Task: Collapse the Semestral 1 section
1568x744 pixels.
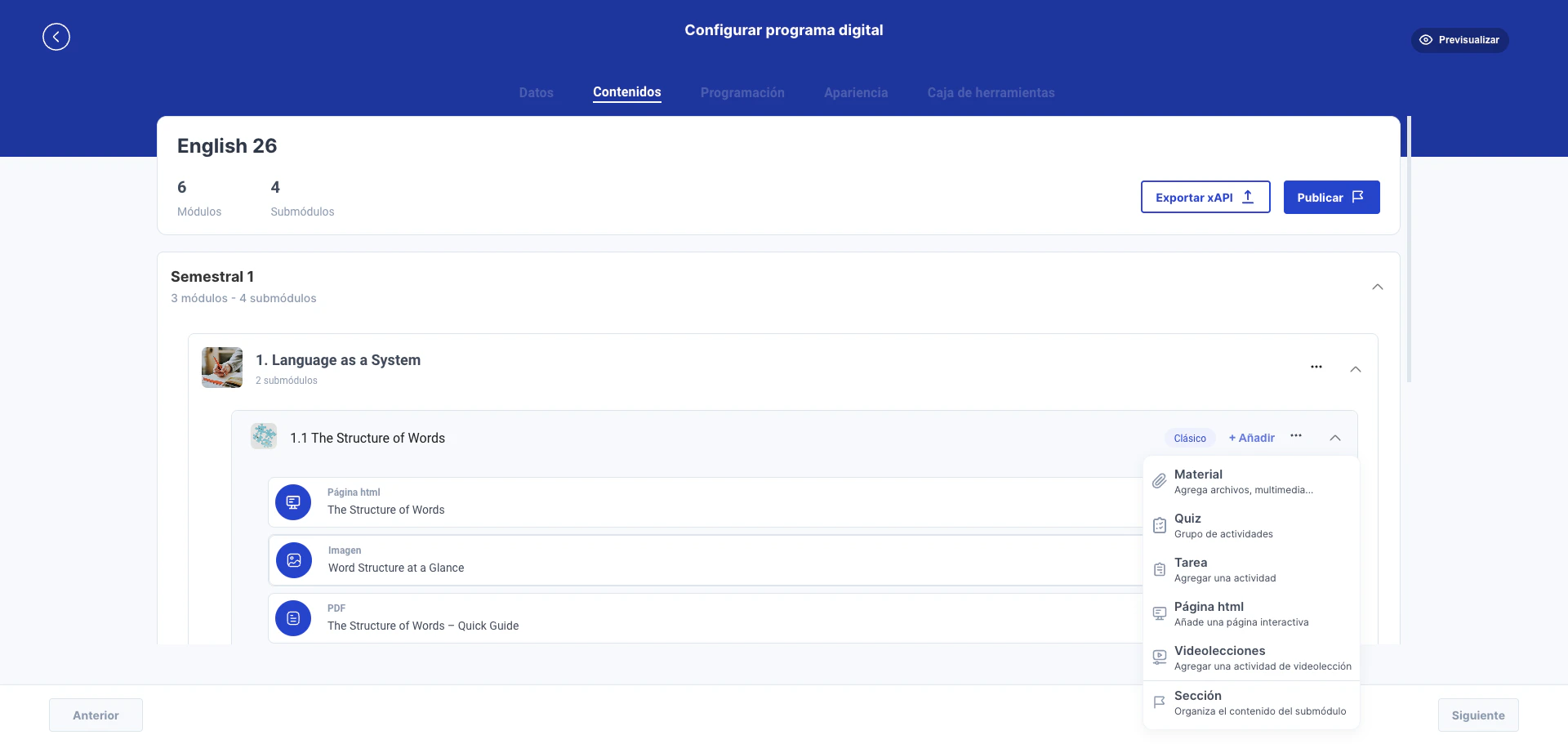Action: point(1378,287)
